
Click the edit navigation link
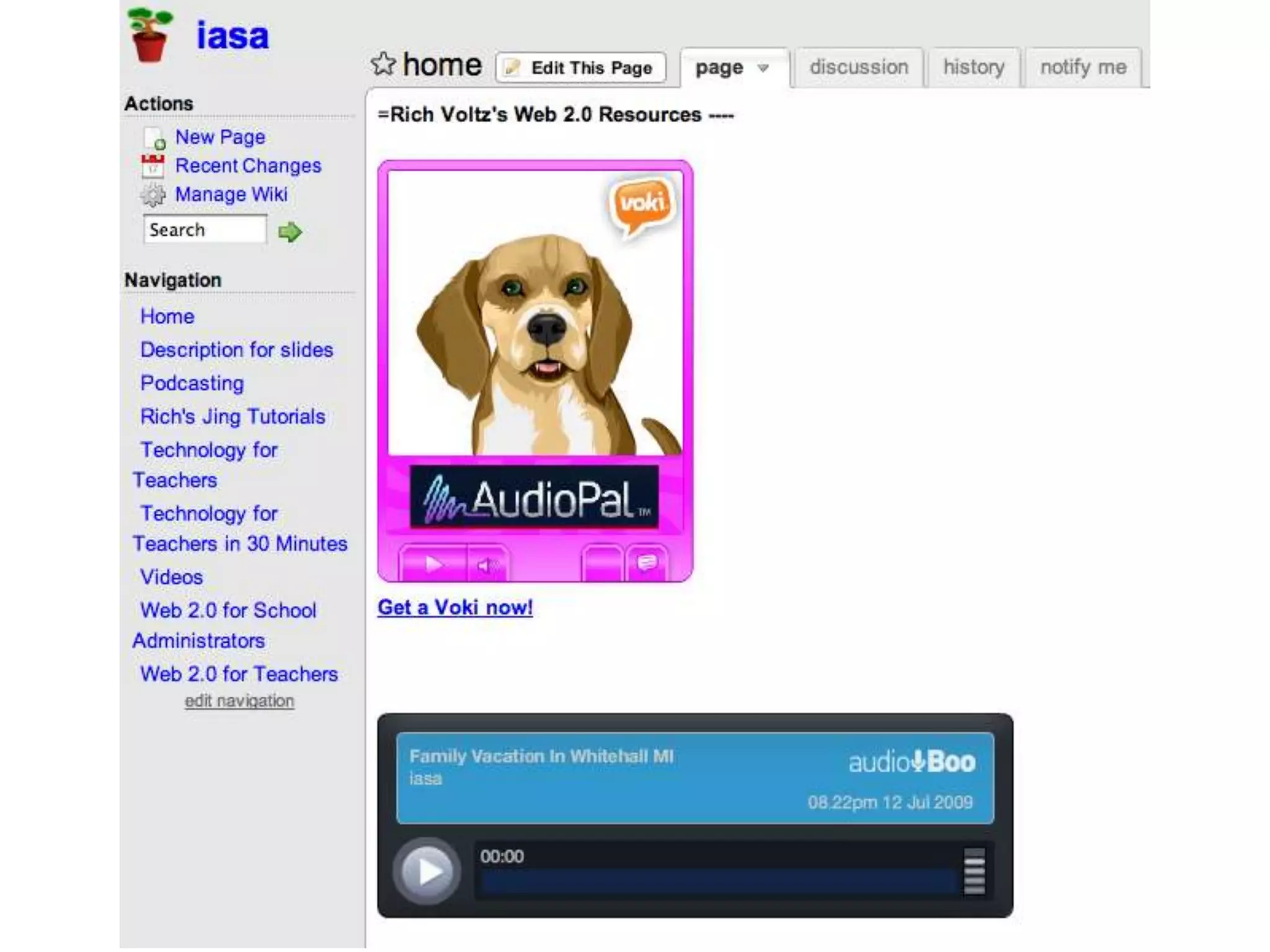[239, 701]
